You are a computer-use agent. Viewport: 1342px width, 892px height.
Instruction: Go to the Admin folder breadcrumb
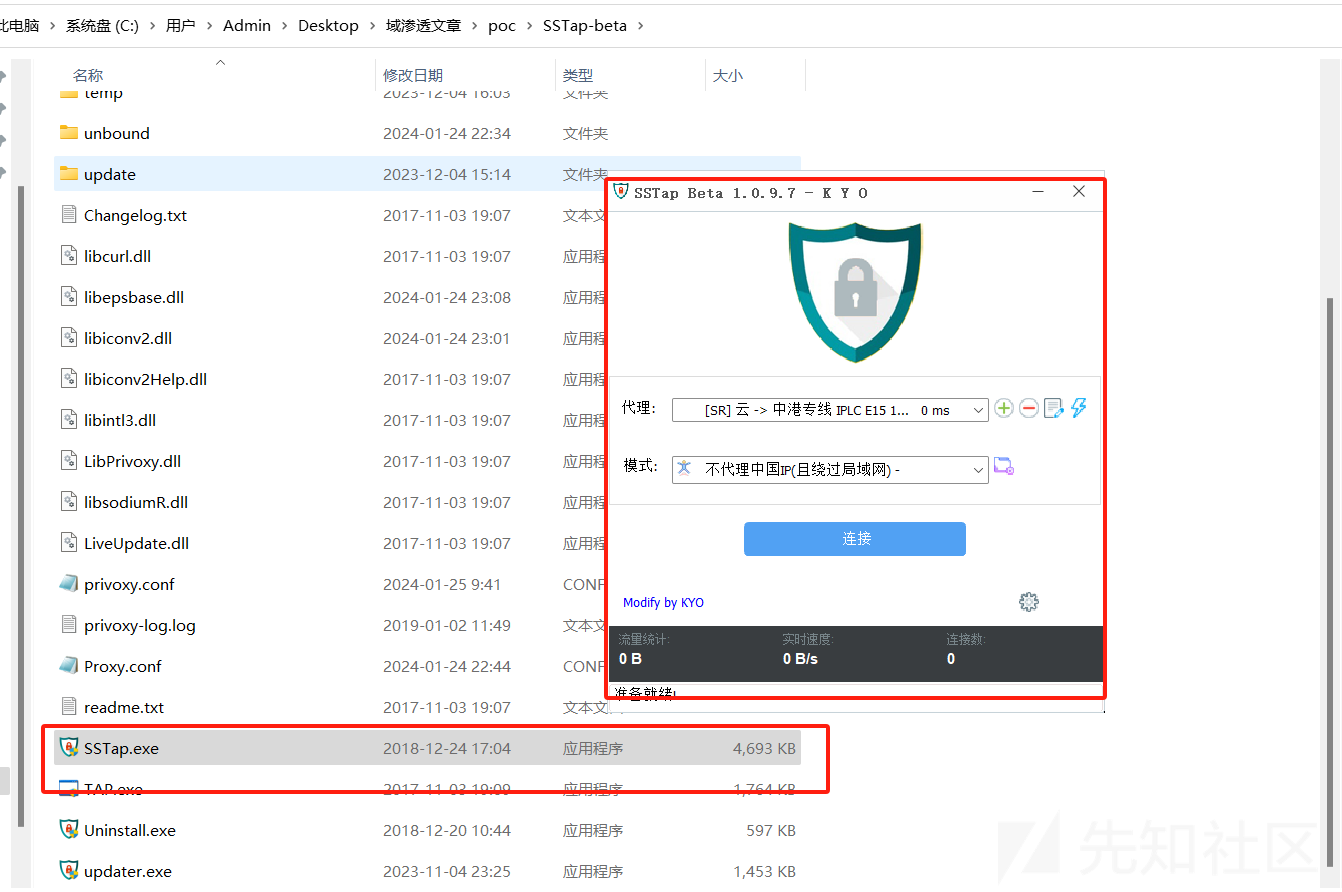pyautogui.click(x=247, y=26)
